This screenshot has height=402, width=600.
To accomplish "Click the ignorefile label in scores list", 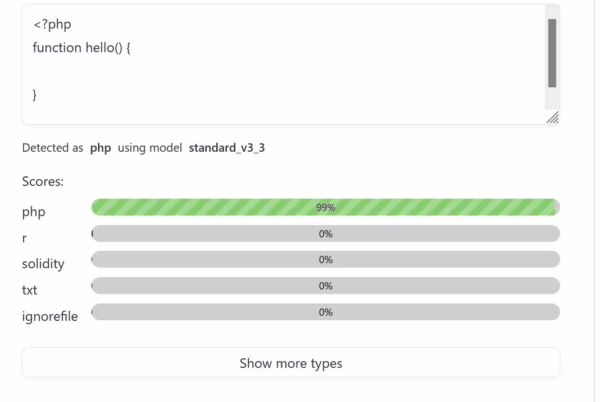I will (x=50, y=316).
